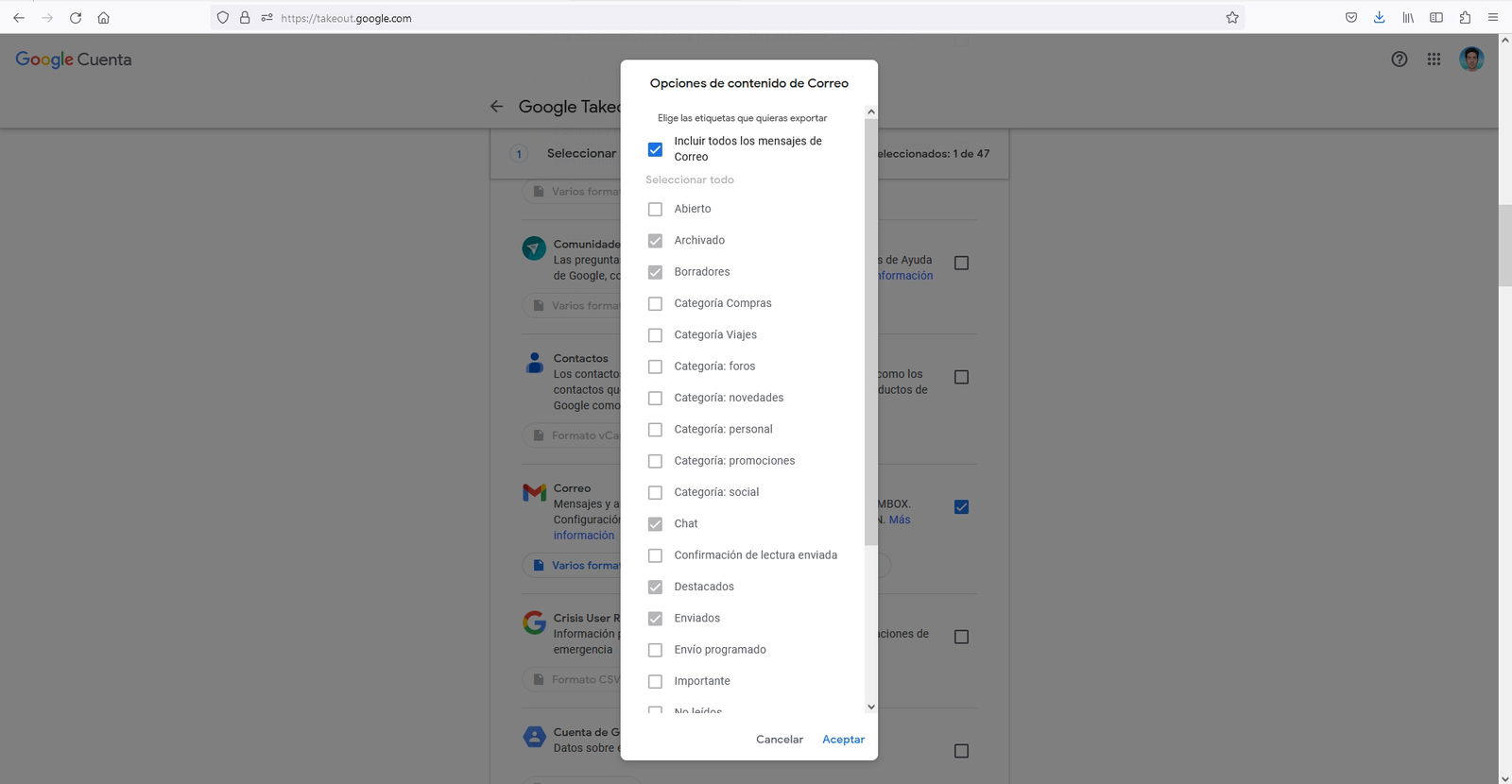Image resolution: width=1512 pixels, height=784 pixels.
Task: Click the back arrow next to Google Takeout
Action: (x=497, y=107)
